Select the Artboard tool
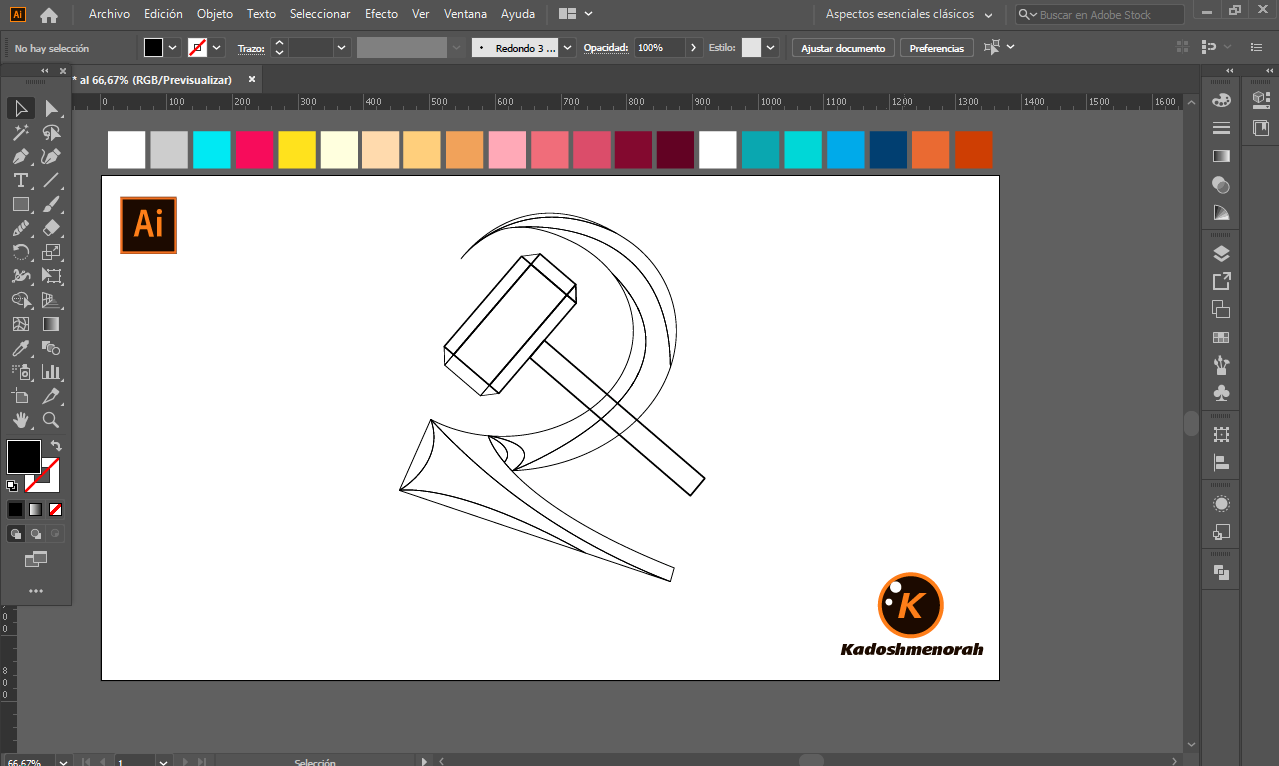1279x766 pixels. (21, 396)
